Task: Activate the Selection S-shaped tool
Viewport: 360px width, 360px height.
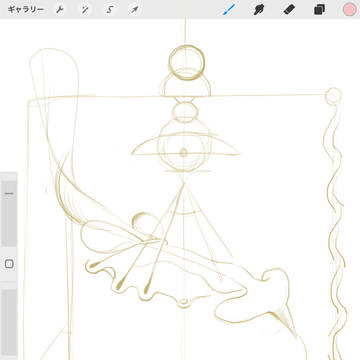Action: [109, 10]
